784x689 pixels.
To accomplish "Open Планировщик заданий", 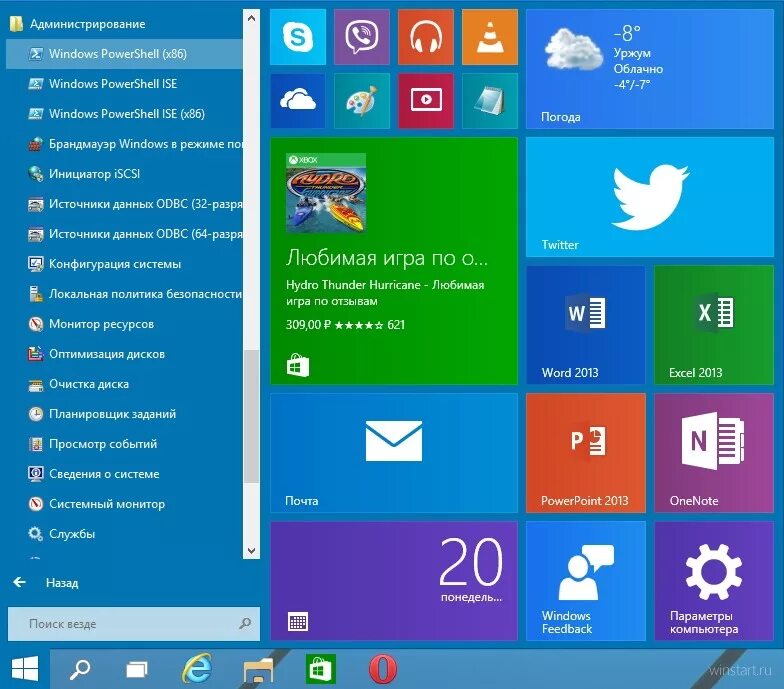I will click(124, 414).
